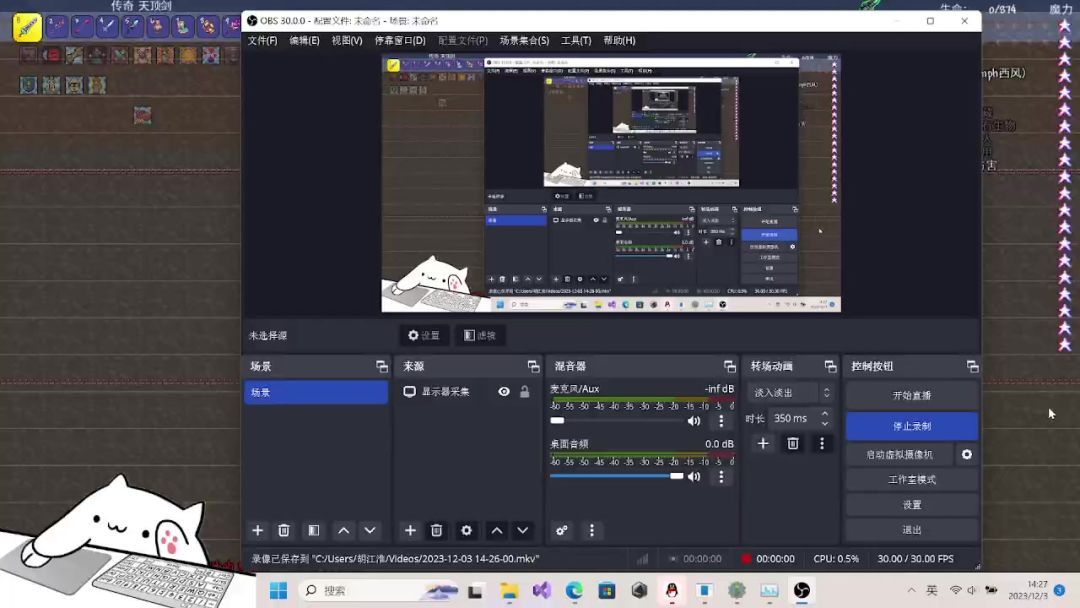The height and width of the screenshot is (608, 1080).
Task: Select the 场景 item in scenes list
Action: click(x=316, y=392)
